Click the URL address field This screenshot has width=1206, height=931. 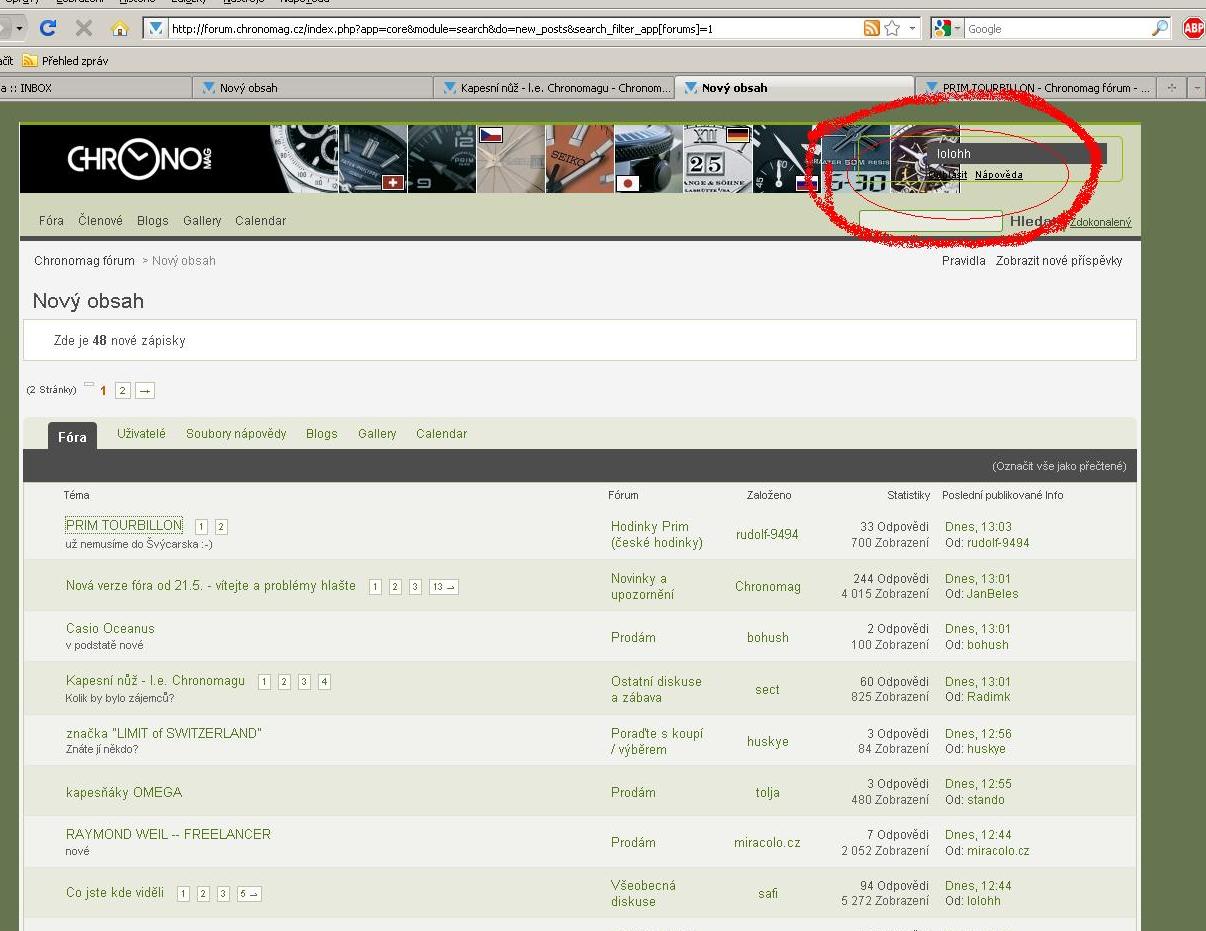(515, 29)
